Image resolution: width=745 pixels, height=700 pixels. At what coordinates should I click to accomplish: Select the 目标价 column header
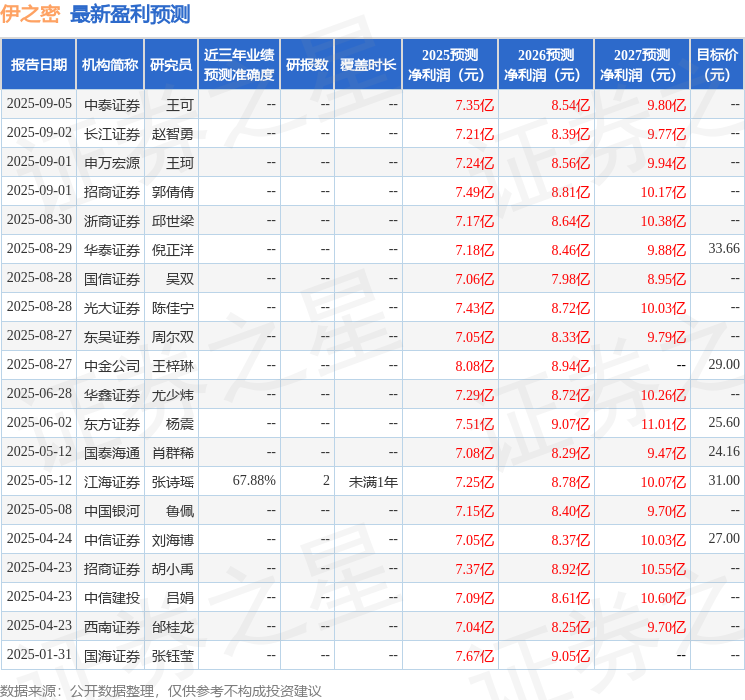coord(717,65)
